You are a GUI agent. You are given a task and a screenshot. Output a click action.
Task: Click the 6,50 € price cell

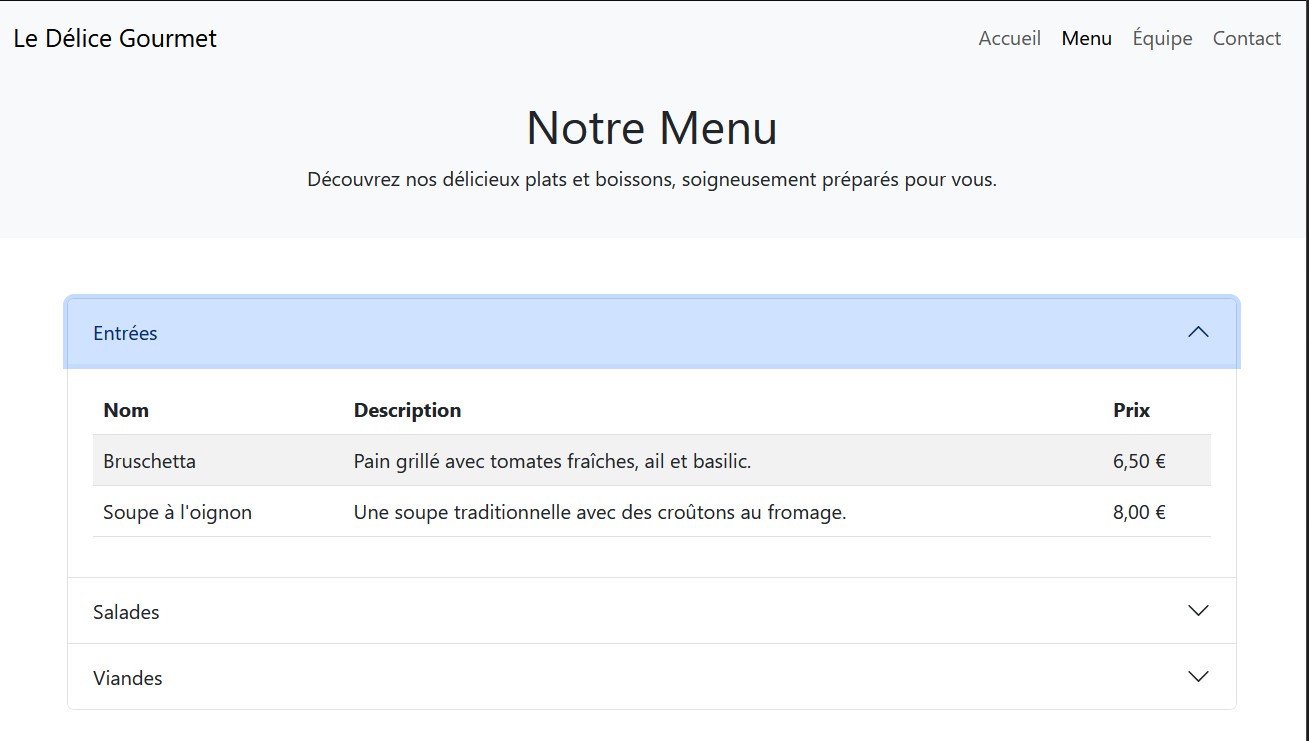pyautogui.click(x=1139, y=461)
